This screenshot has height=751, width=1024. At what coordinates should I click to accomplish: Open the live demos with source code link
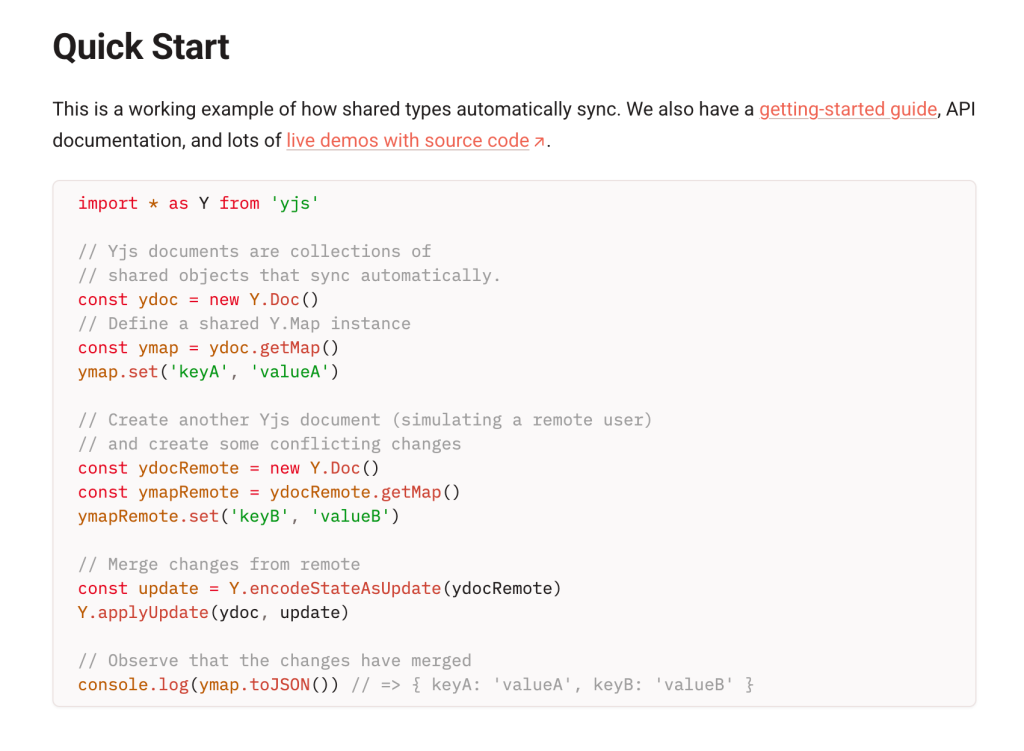[407, 141]
